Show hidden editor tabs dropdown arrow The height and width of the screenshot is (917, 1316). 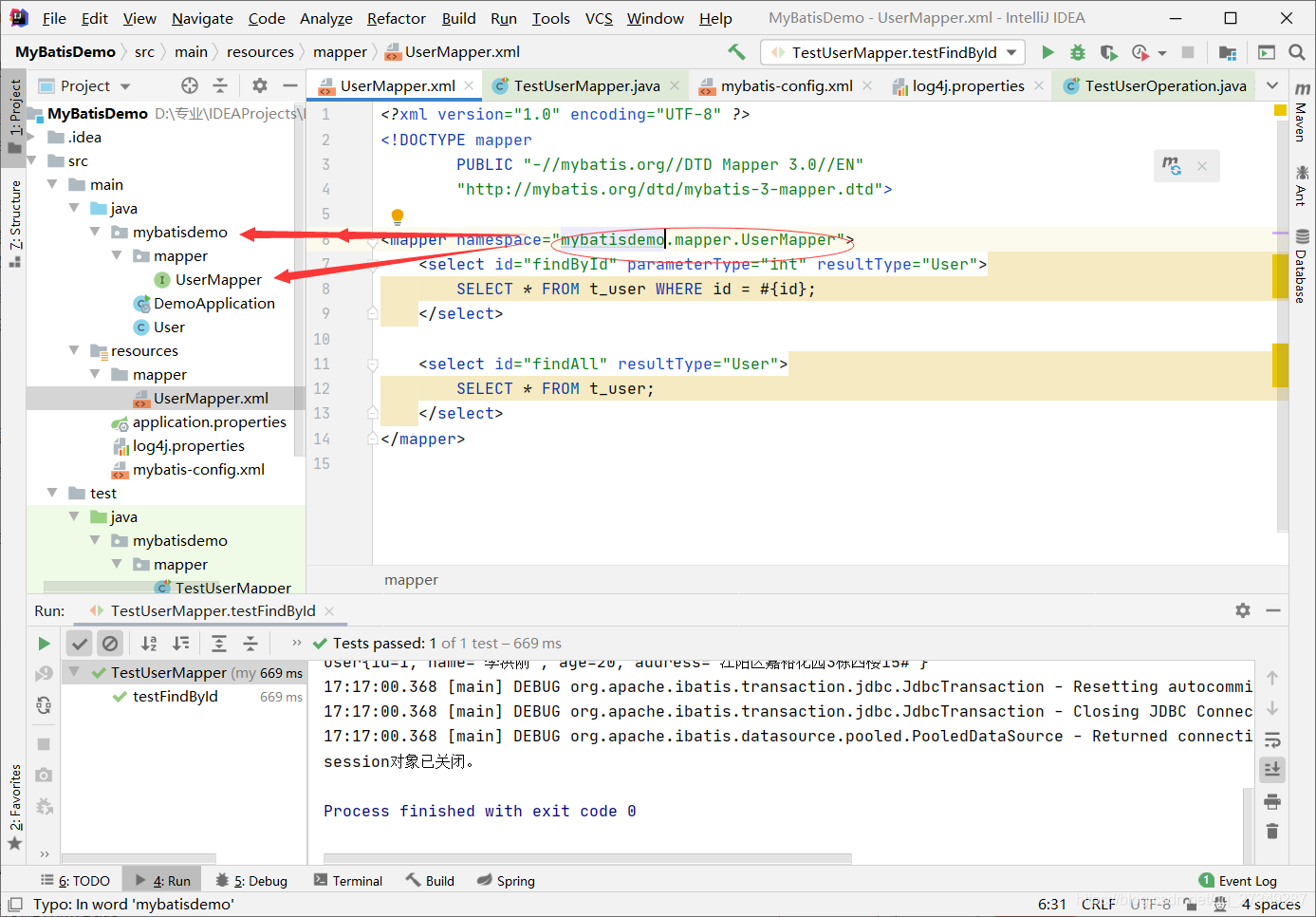(x=1272, y=85)
